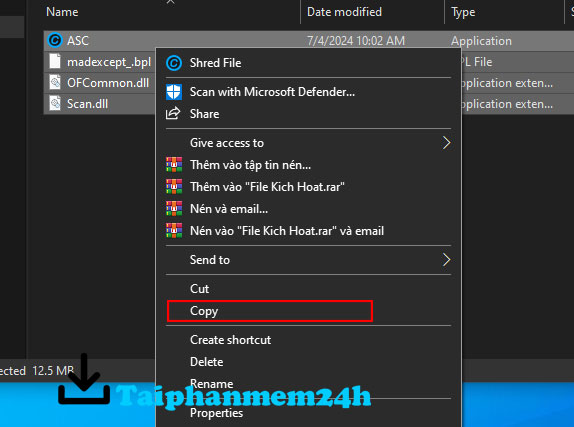Select the ASC file name

(x=78, y=41)
